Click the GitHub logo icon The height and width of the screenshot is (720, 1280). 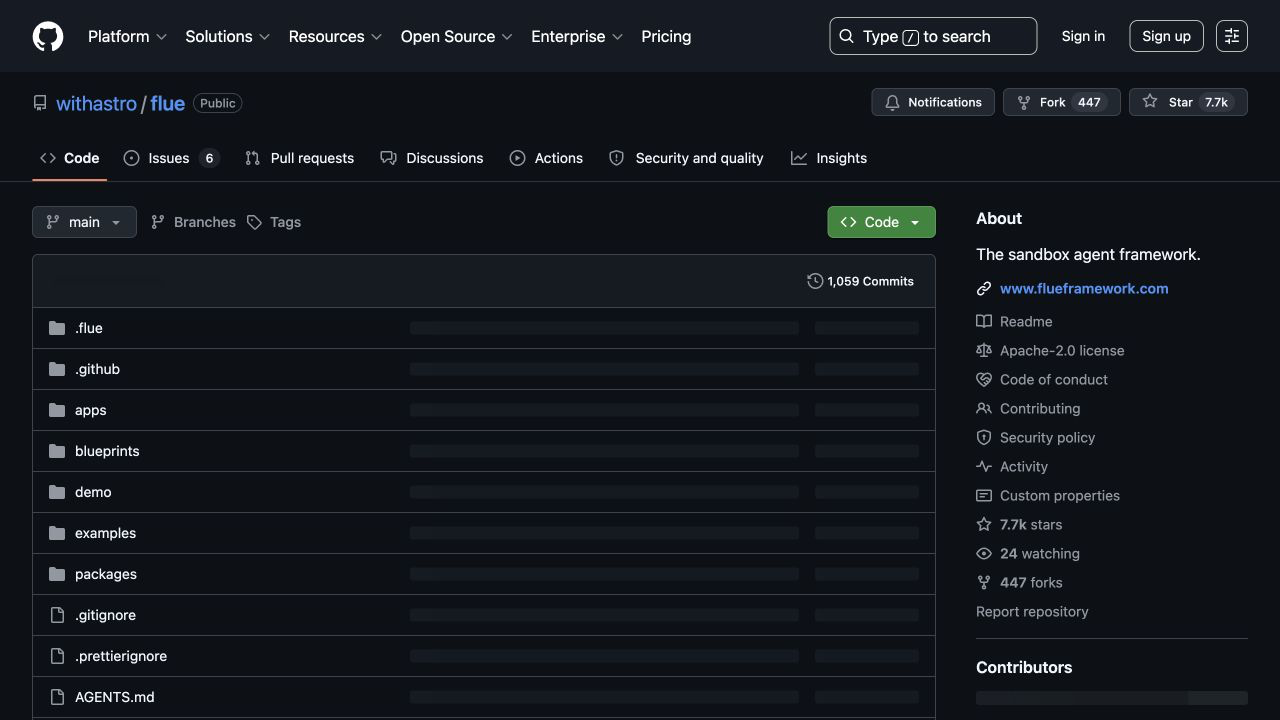click(x=48, y=36)
